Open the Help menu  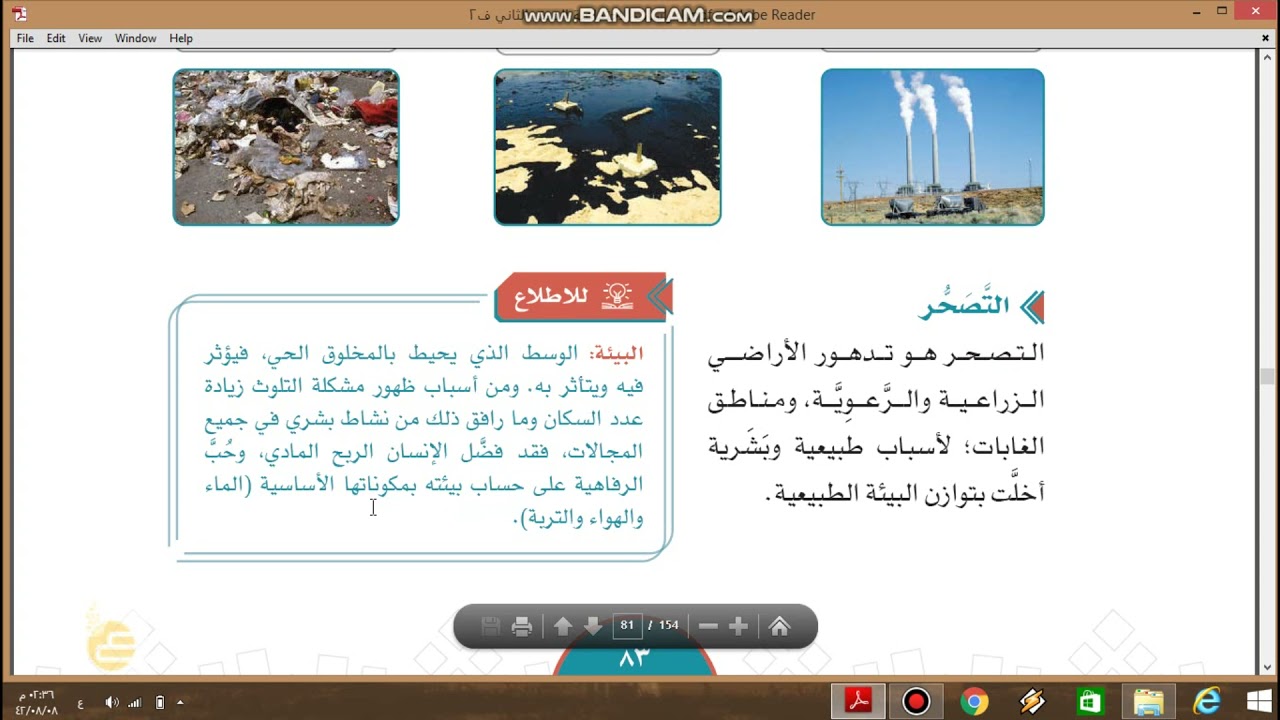(181, 38)
